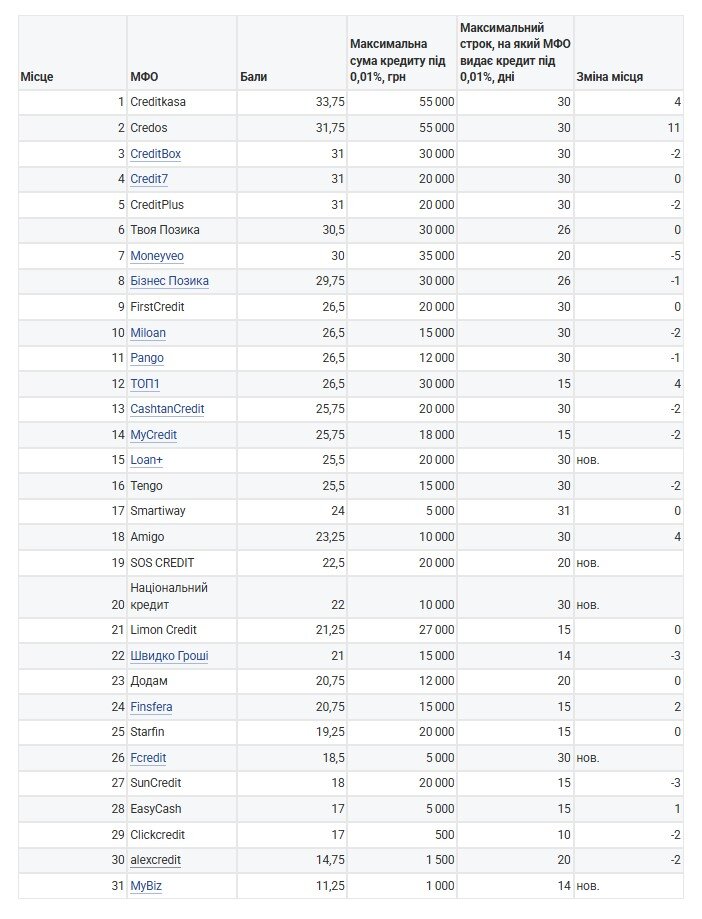The image size is (702, 919).
Task: Visit the alexcredit link
Action: point(155,859)
